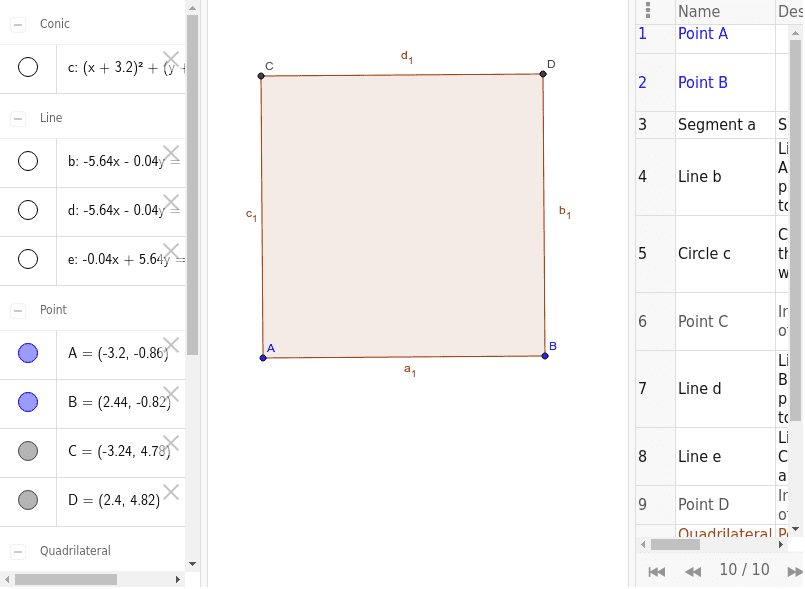Click protocol horizontal scroll-right arrow
Viewport: 805px width, 589px height.
pyautogui.click(x=781, y=544)
